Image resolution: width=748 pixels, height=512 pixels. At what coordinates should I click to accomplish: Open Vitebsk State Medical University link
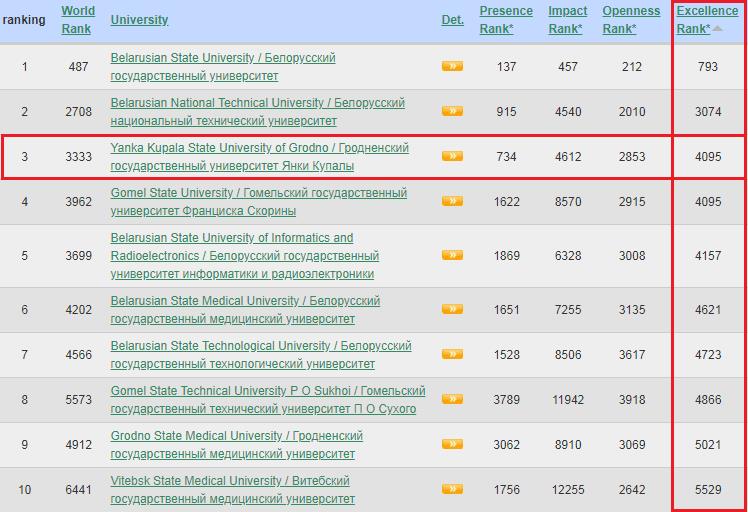[232, 490]
